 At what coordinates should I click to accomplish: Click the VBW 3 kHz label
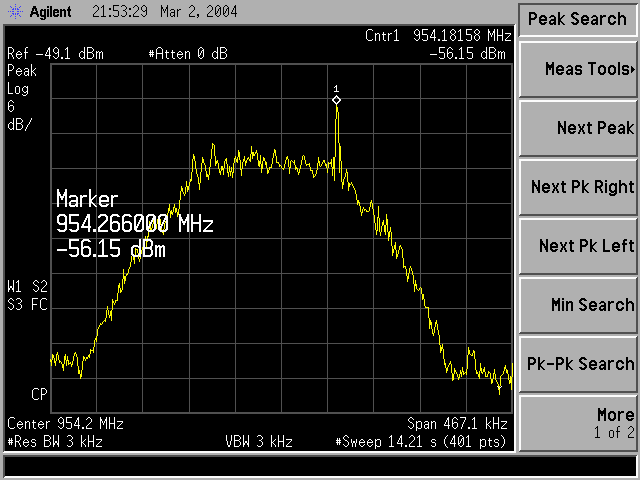(259, 442)
